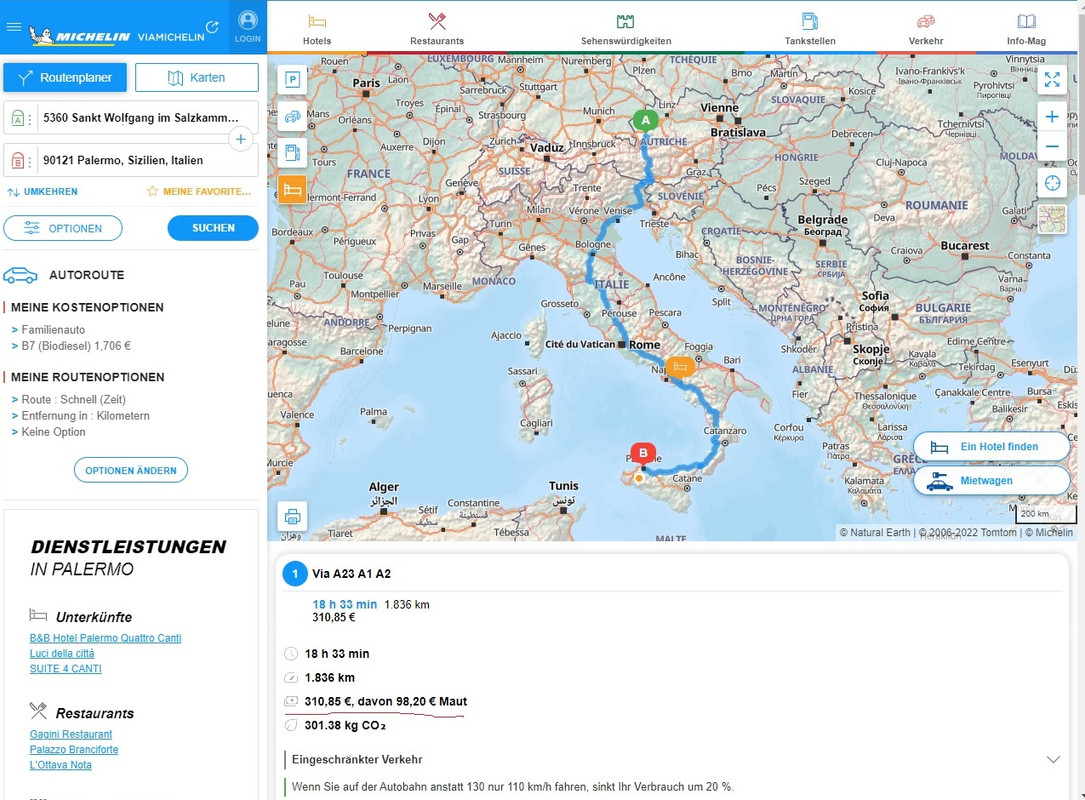Image resolution: width=1085 pixels, height=800 pixels.
Task: Click B7 (Biodiesel) 1,706 € option
Action: point(75,346)
